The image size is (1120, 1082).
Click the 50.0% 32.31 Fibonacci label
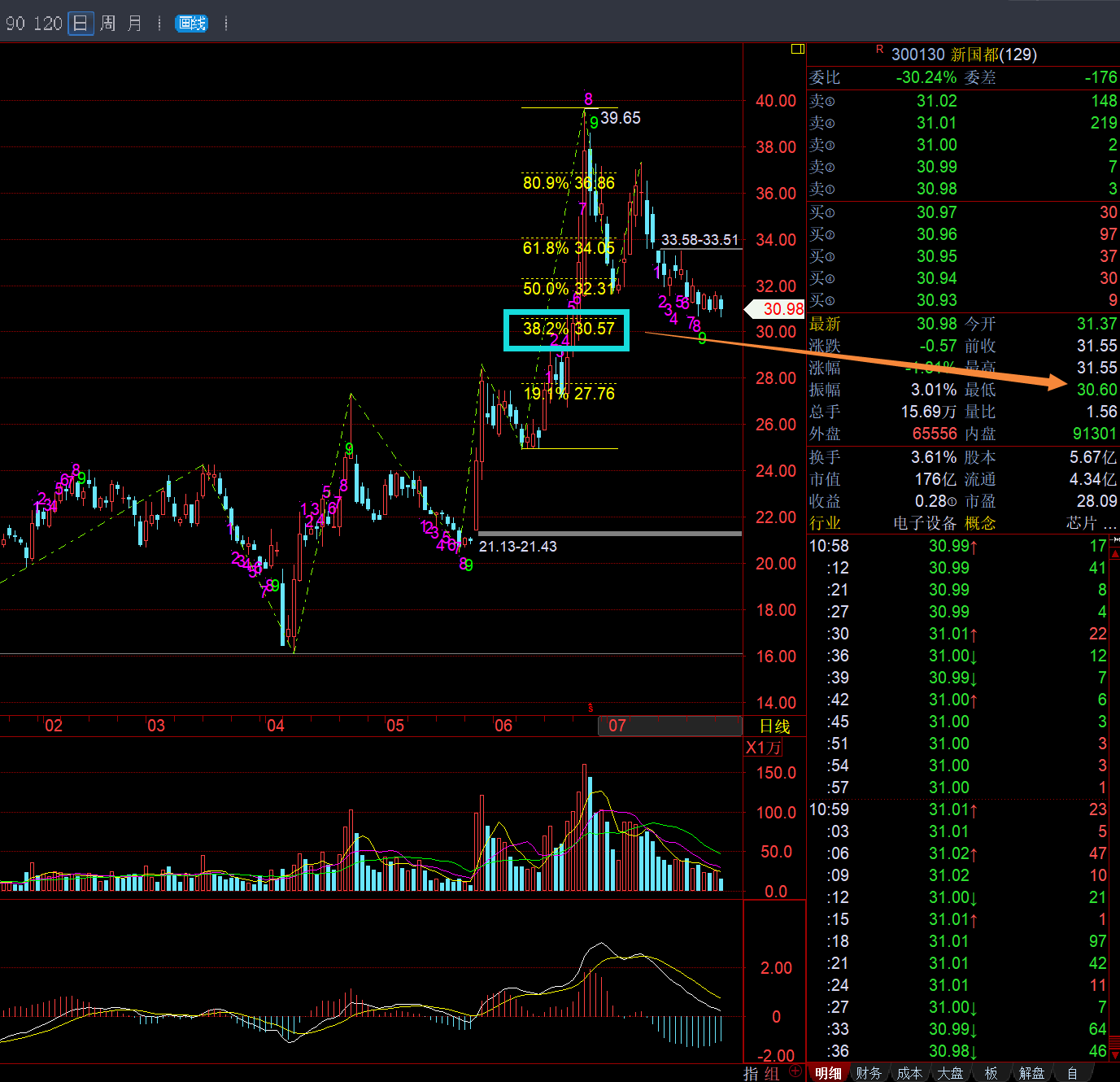[569, 289]
